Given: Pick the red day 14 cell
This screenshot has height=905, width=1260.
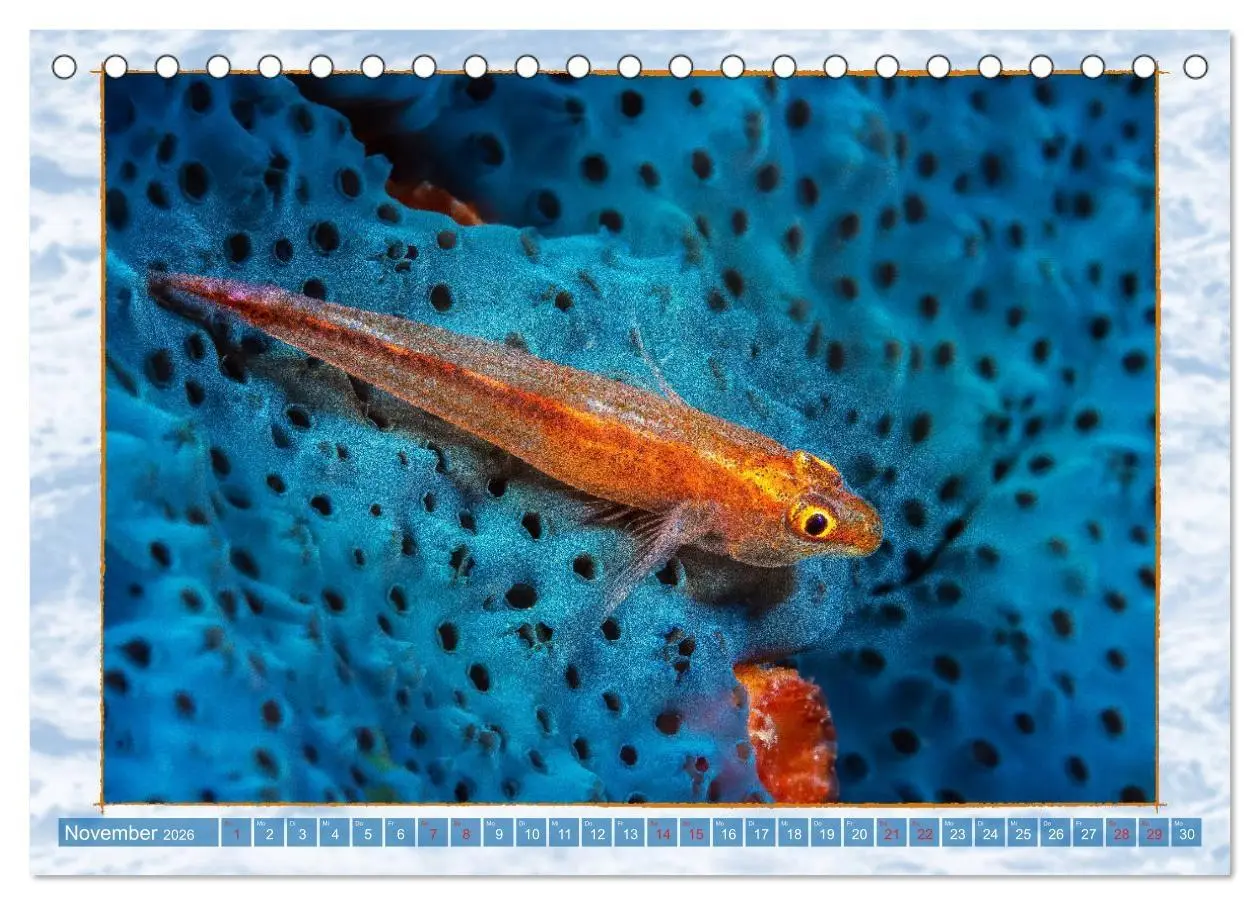Looking at the screenshot, I should 663,833.
